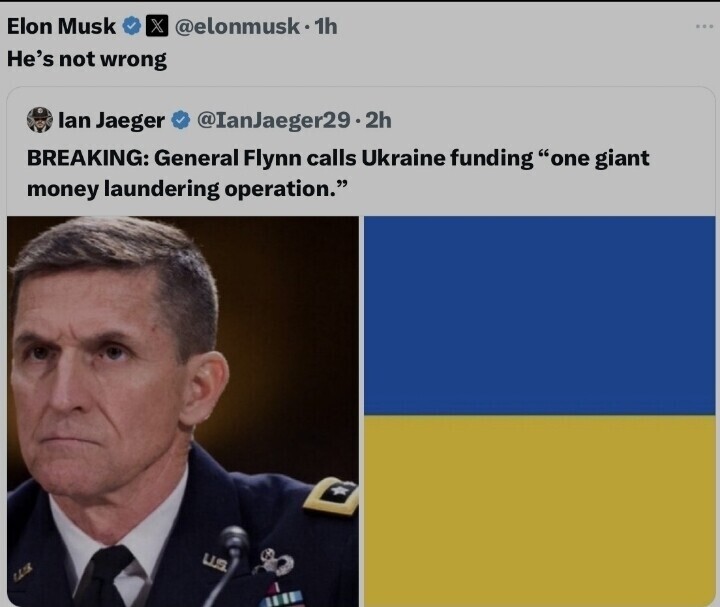Image resolution: width=720 pixels, height=607 pixels.
Task: Click the quoted post's 2h timestamp
Action: point(378,120)
